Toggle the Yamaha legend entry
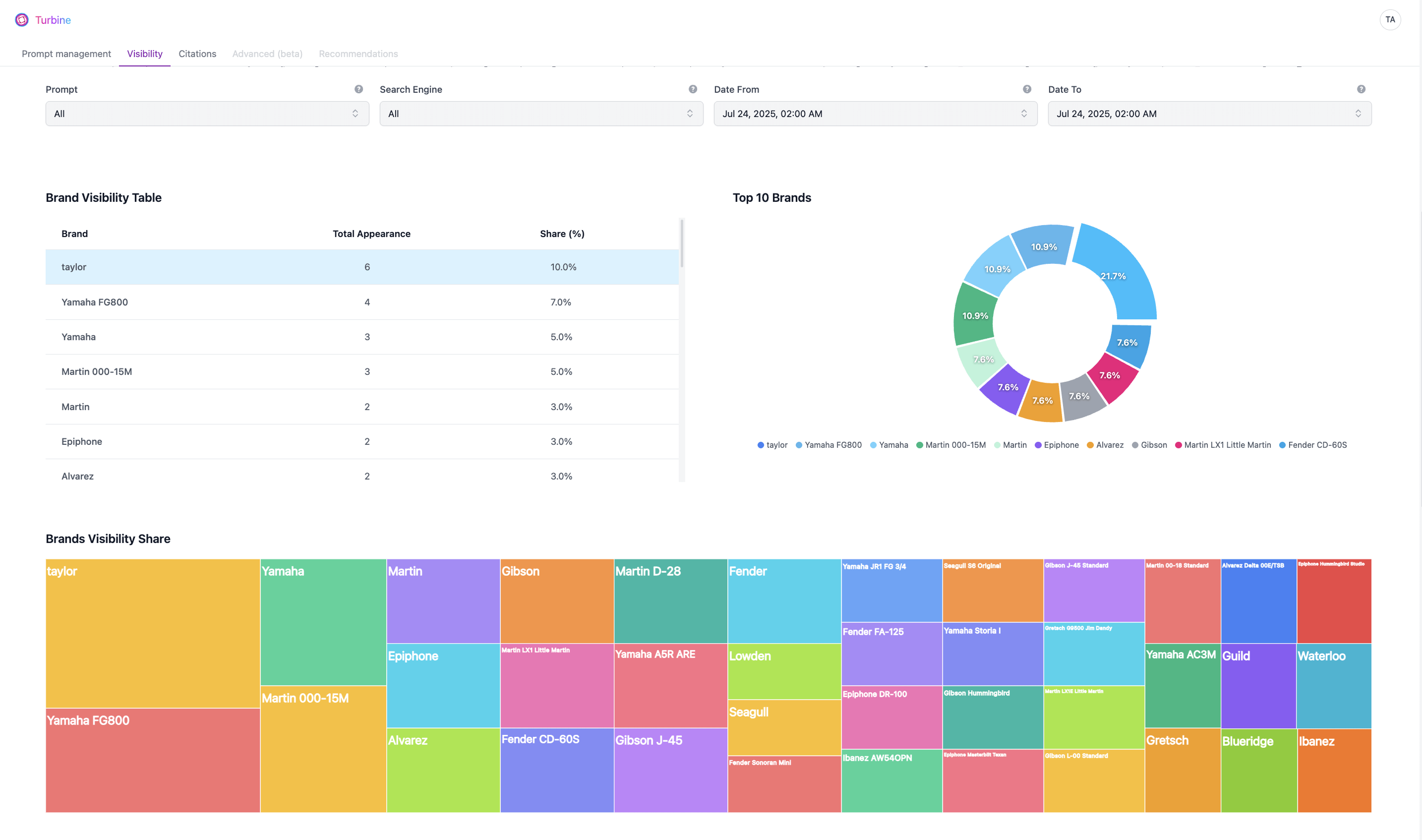Viewport: 1422px width, 840px height. [889, 445]
